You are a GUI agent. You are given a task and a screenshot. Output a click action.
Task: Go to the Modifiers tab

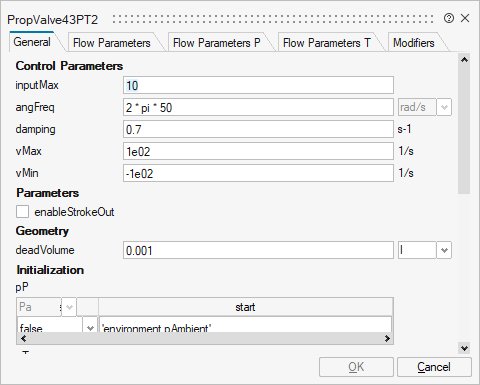tap(414, 43)
